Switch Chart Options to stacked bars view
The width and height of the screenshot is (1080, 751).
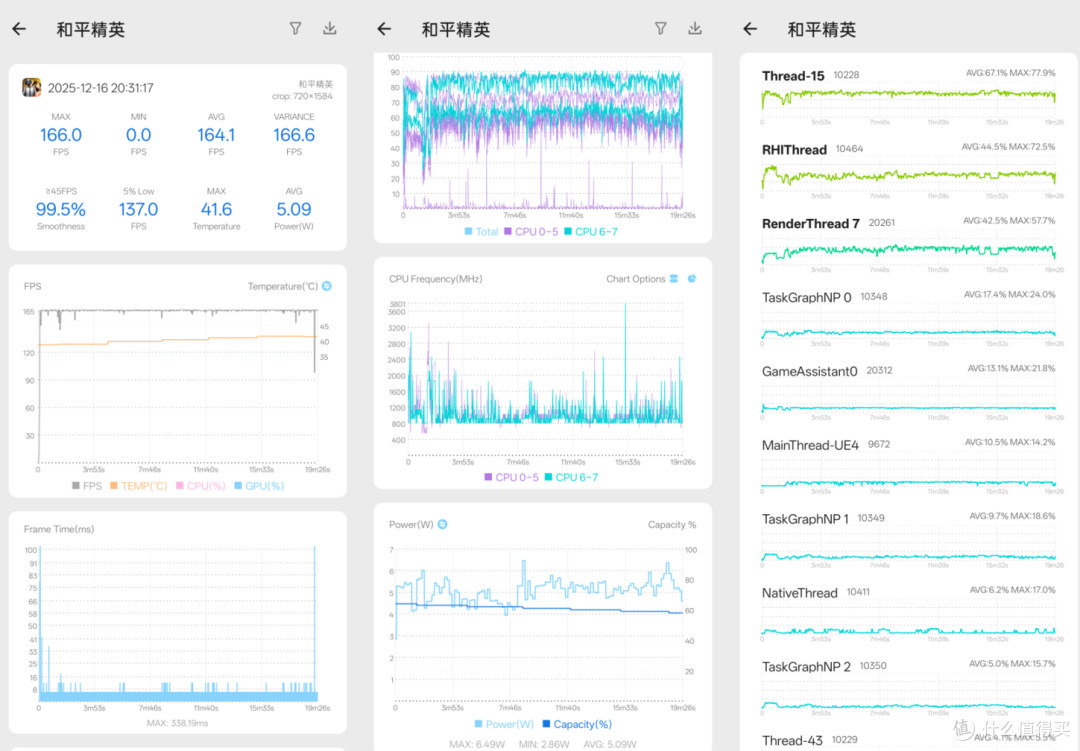pos(674,279)
